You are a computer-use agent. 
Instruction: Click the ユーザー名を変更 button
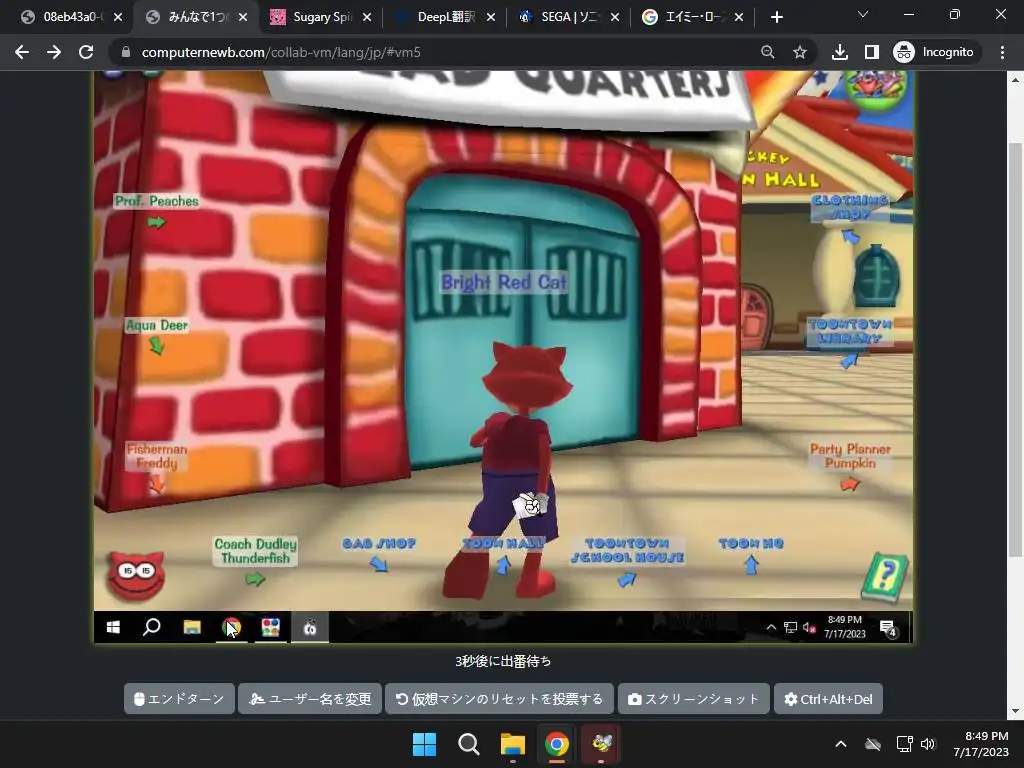310,699
